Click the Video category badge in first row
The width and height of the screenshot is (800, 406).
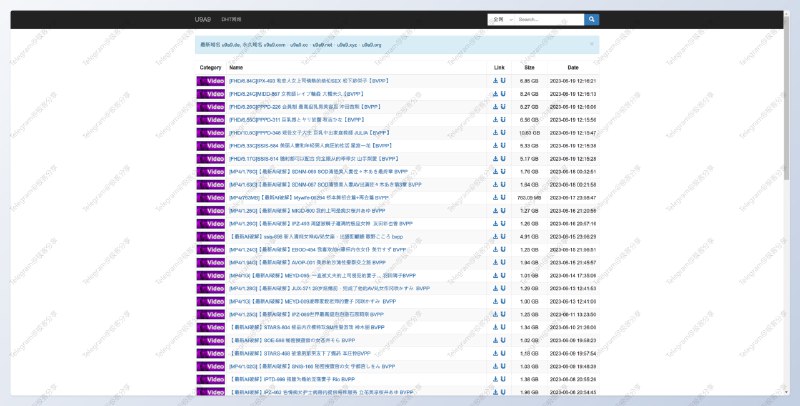211,80
